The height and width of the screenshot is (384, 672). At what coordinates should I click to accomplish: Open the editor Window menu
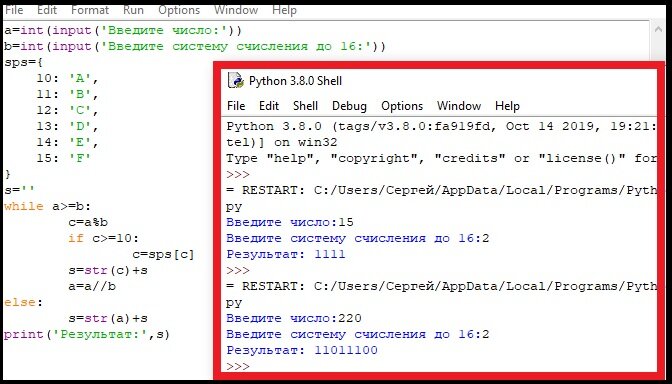tap(236, 10)
